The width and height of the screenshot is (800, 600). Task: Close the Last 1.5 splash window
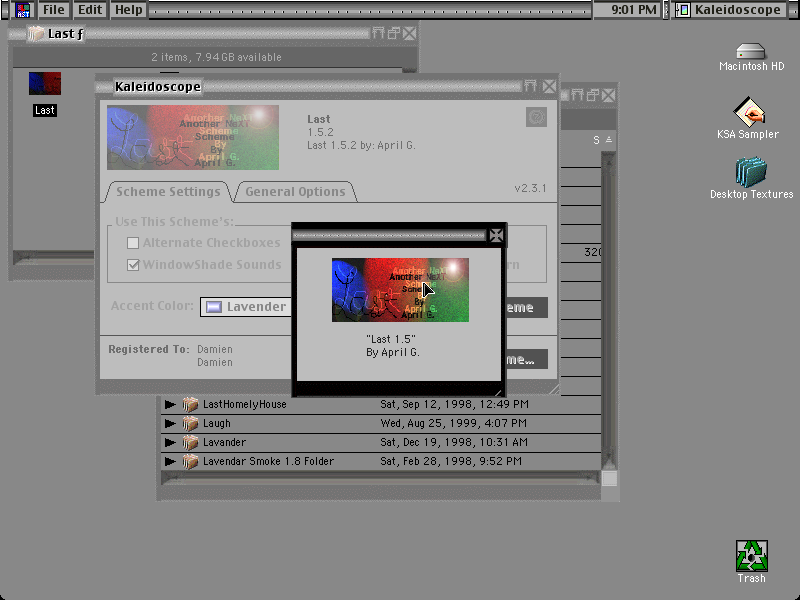[x=496, y=235]
